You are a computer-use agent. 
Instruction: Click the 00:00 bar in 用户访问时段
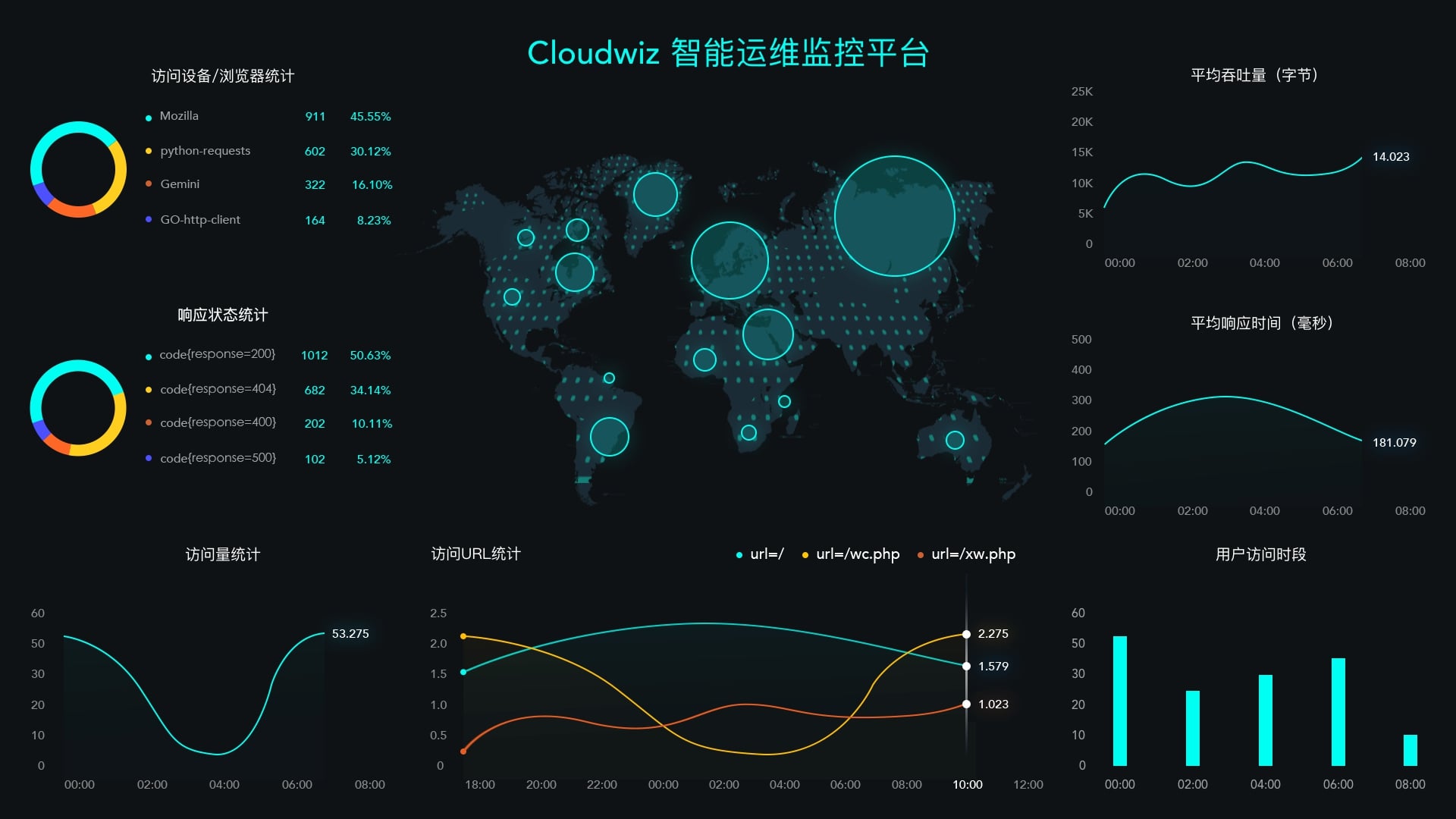1120,701
